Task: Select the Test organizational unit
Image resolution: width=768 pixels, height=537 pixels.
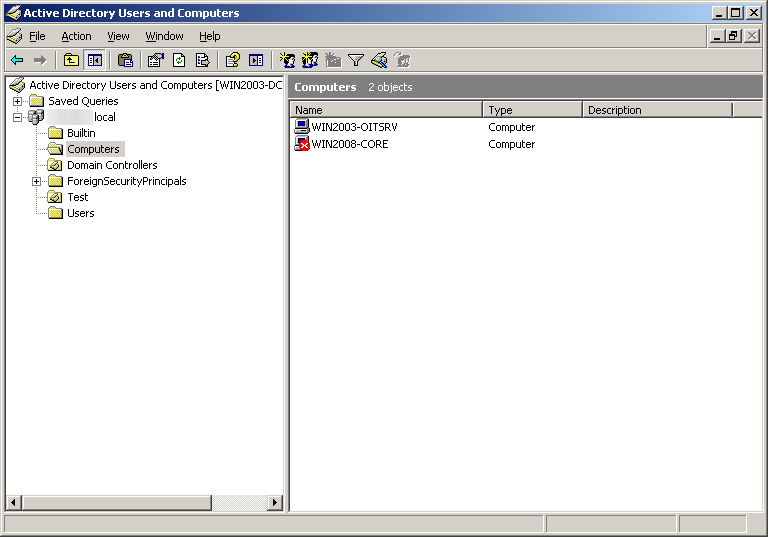Action: (x=78, y=197)
